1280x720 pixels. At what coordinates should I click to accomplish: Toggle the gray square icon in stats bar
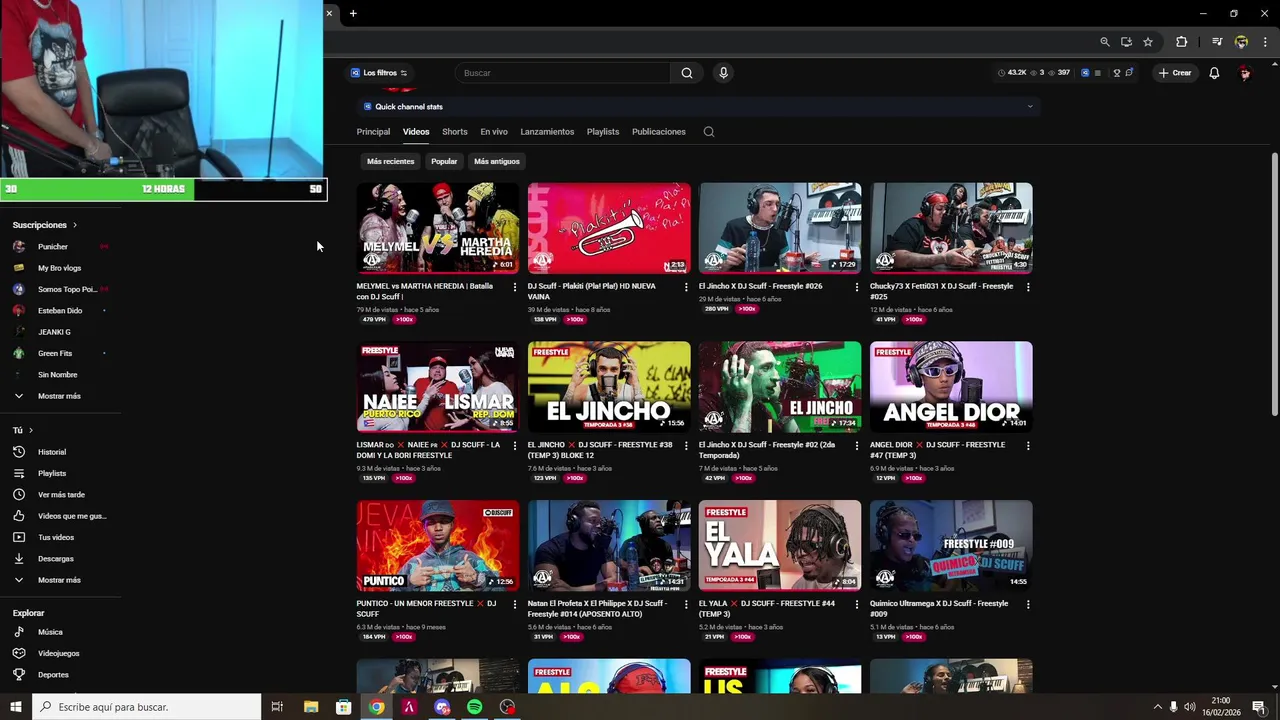(x=1098, y=73)
